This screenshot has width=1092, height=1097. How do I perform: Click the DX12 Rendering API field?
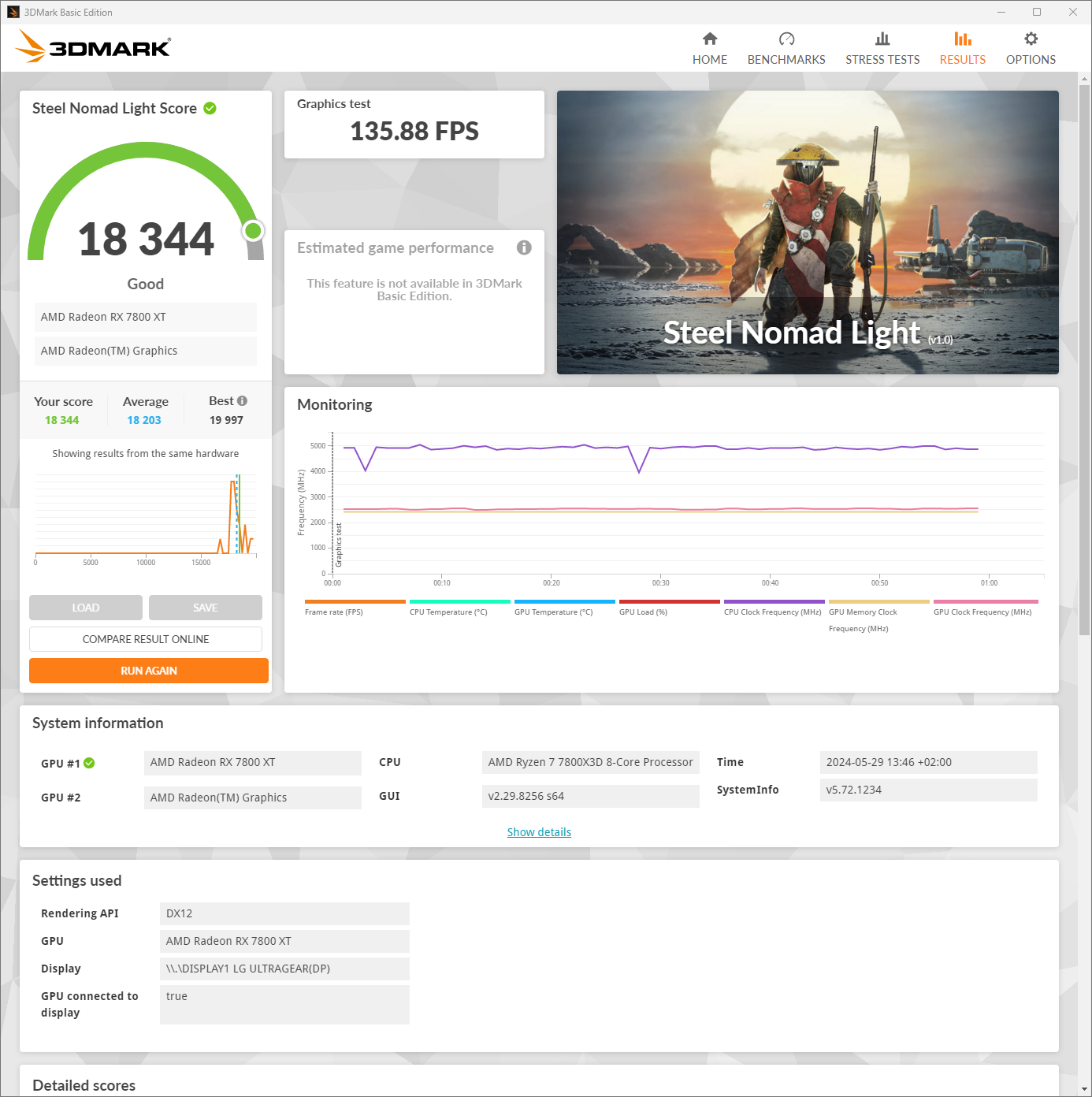[284, 913]
